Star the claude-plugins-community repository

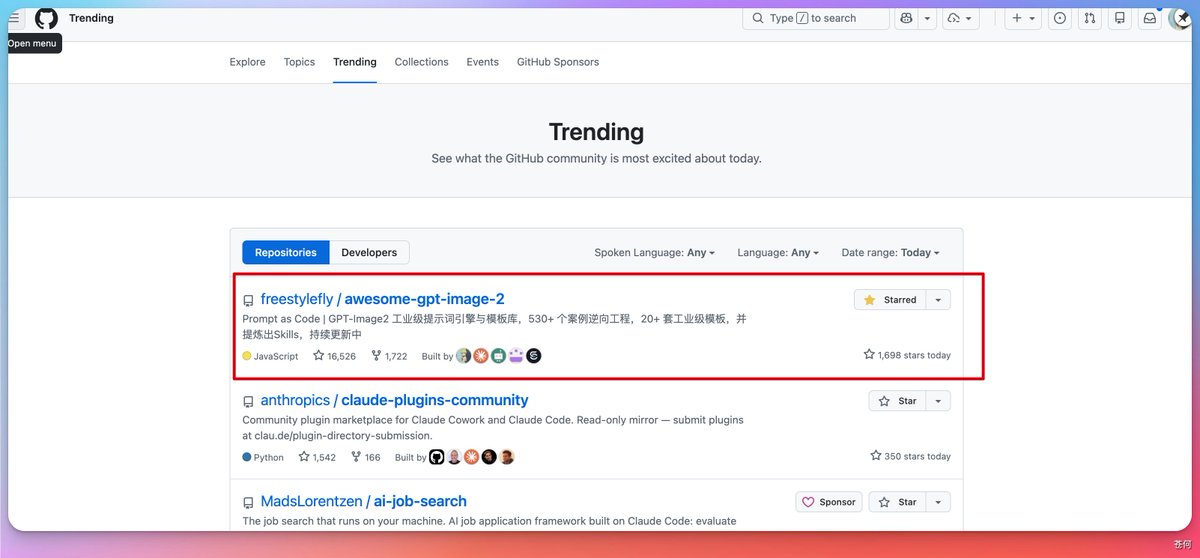point(897,401)
